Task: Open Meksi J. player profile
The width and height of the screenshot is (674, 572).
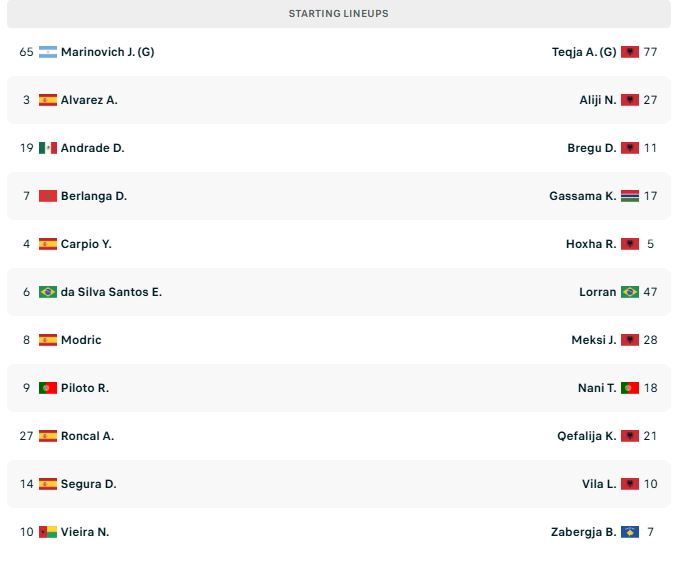Action: [594, 340]
